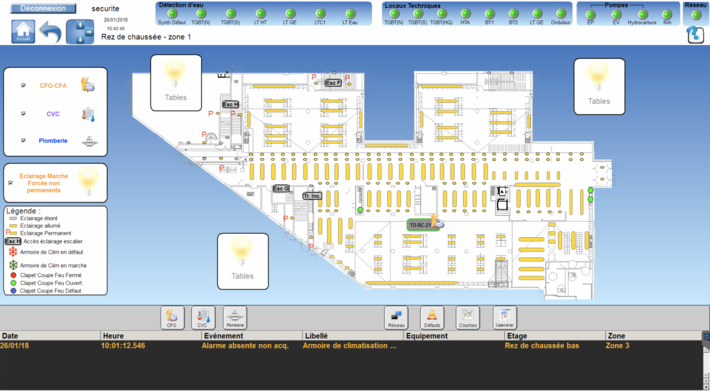The width and height of the screenshot is (710, 391).
Task: Go to the Accueil home icon
Action: pyautogui.click(x=23, y=32)
